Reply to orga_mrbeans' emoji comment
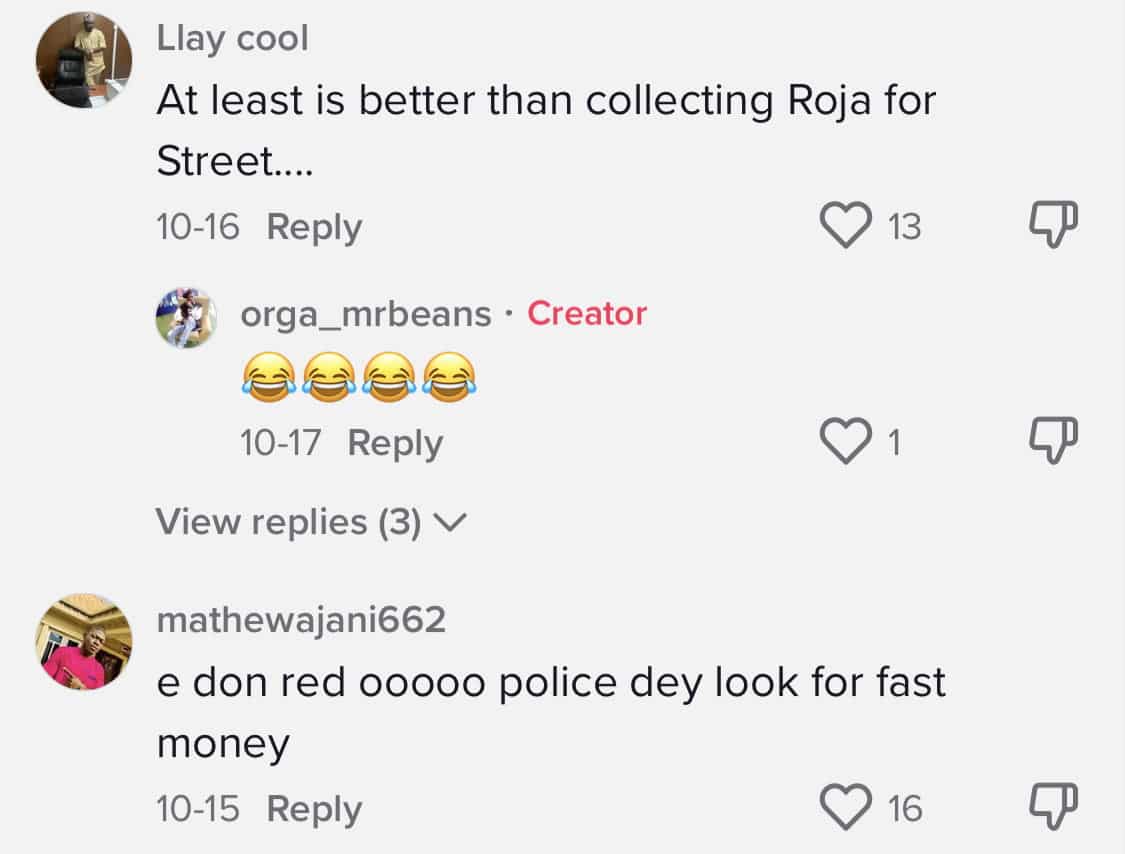This screenshot has width=1125, height=854. click(395, 443)
